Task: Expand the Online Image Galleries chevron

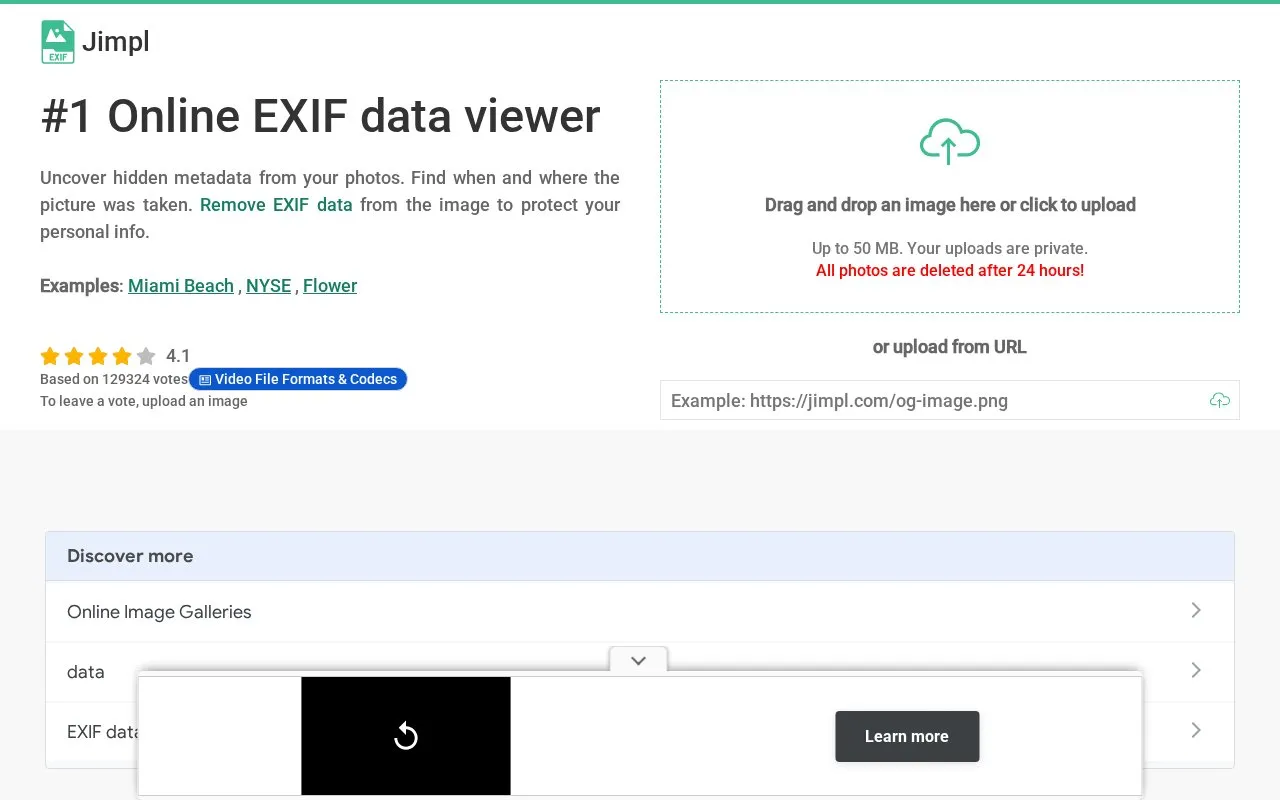Action: pos(1196,610)
